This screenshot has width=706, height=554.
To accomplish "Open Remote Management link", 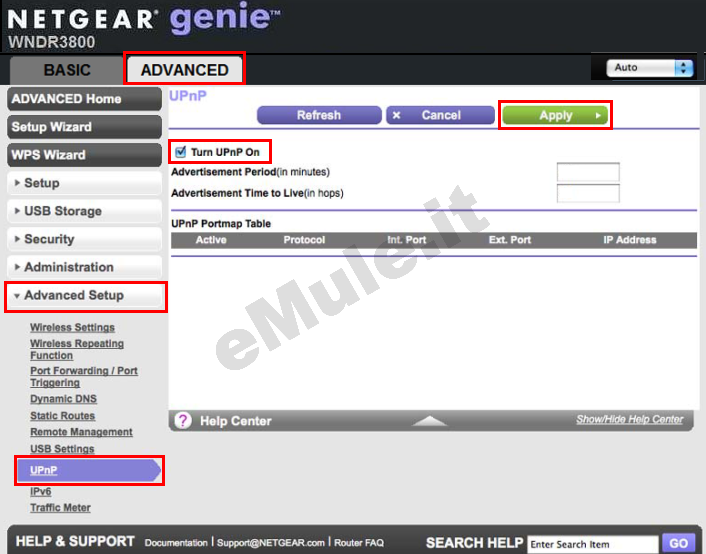I will (81, 432).
